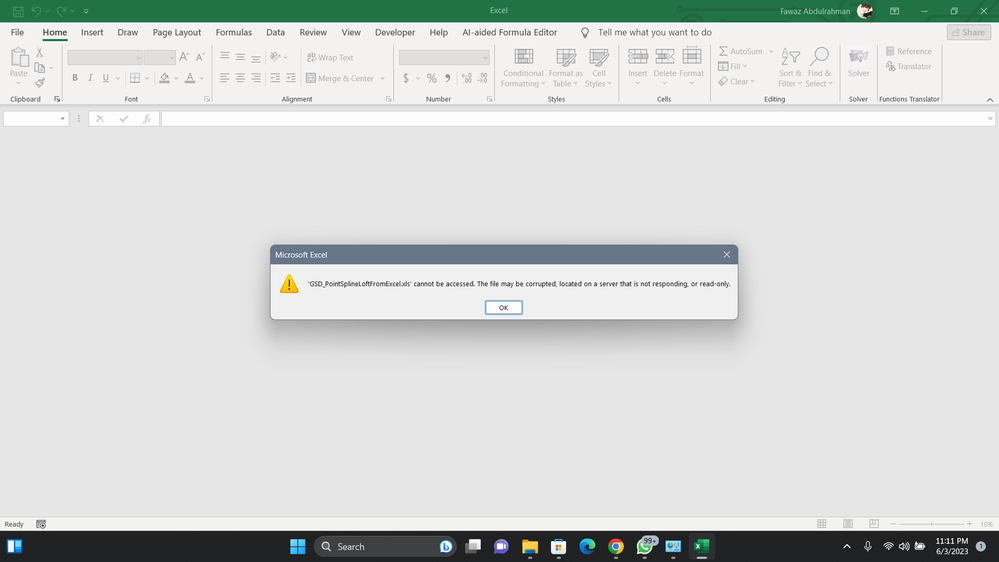Switch to the Insert ribbon tab
Viewport: 999px width, 562px height.
pos(92,32)
